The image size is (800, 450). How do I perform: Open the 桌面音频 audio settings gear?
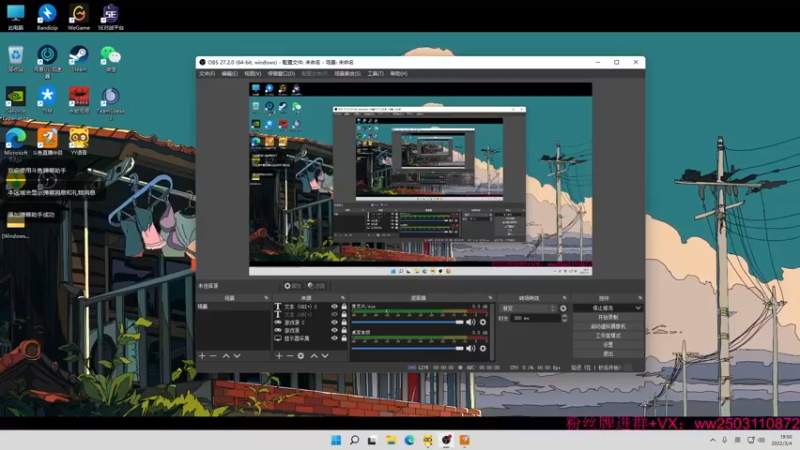483,348
